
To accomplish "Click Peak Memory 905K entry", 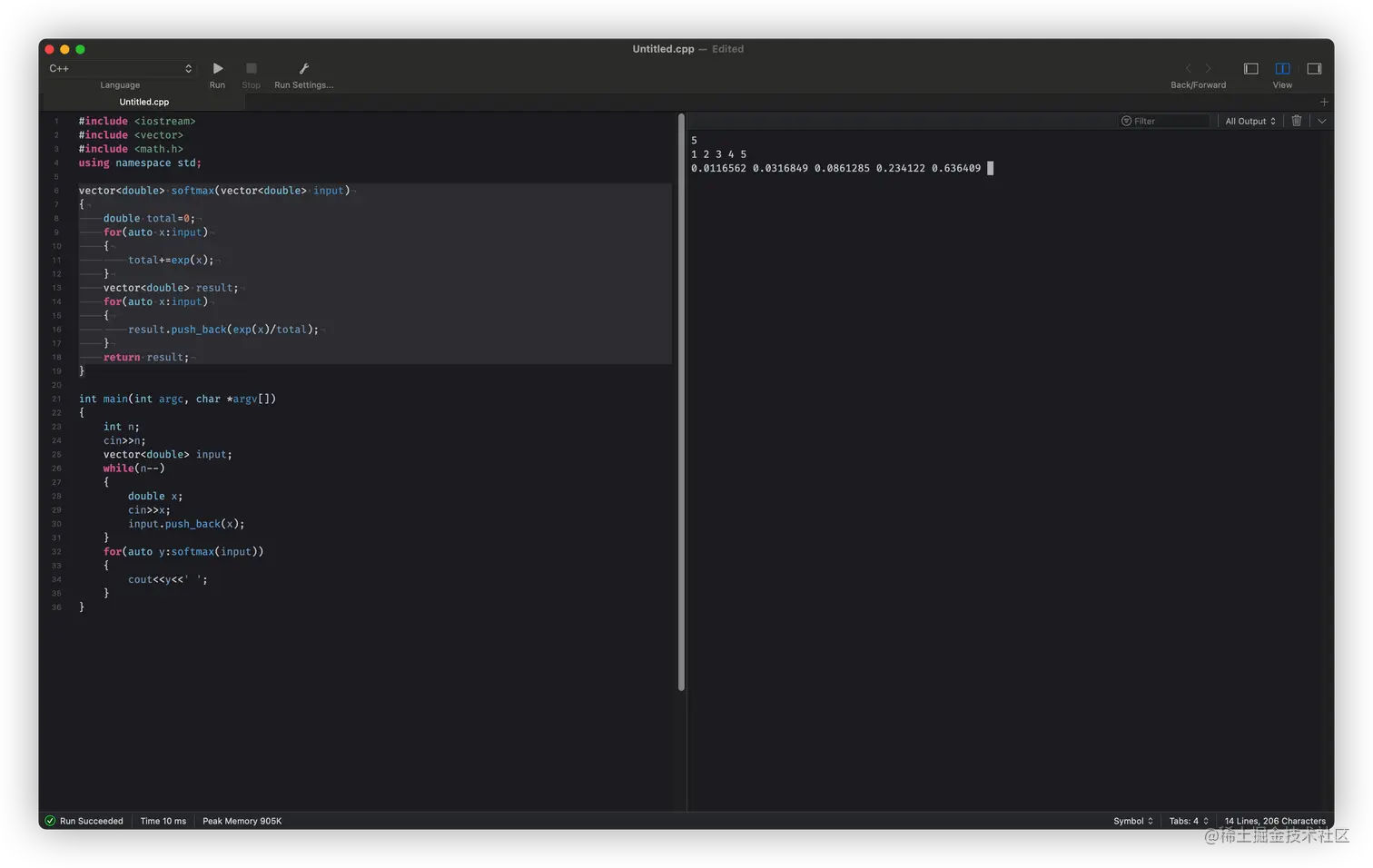I will point(242,821).
